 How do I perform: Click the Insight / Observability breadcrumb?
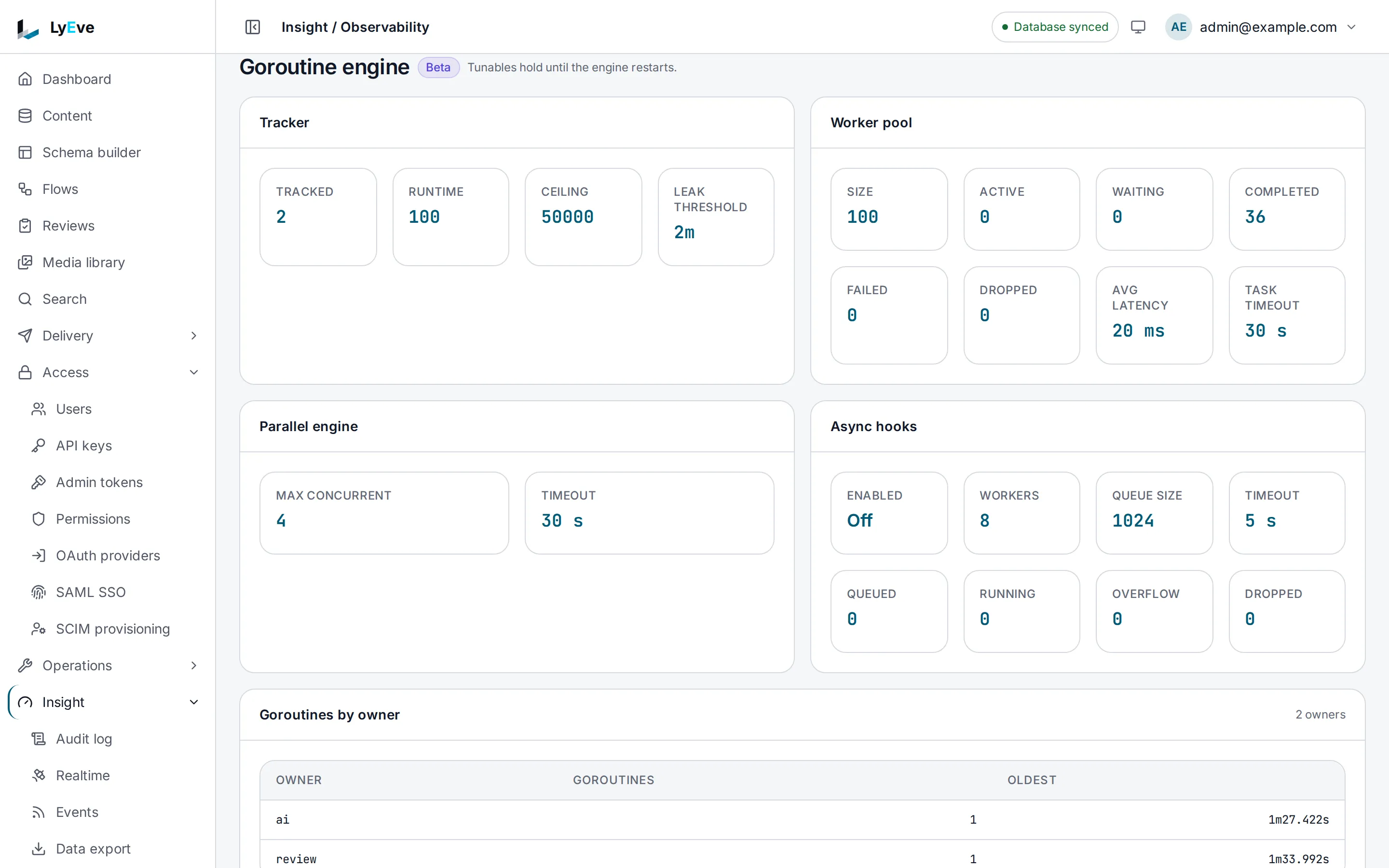click(355, 27)
